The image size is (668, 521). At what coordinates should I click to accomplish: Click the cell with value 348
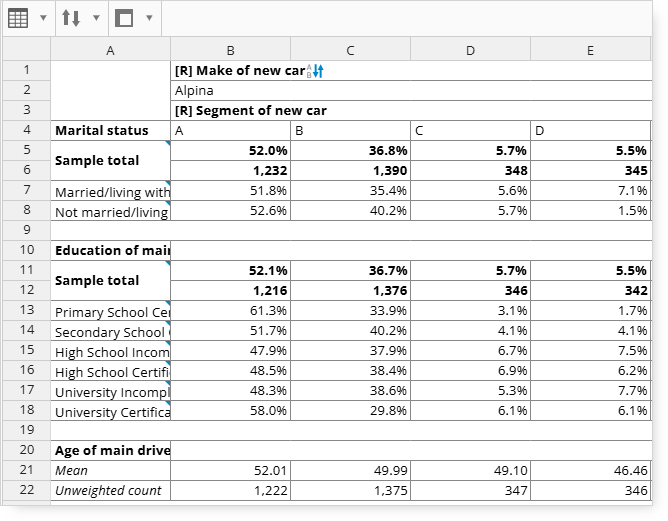470,170
